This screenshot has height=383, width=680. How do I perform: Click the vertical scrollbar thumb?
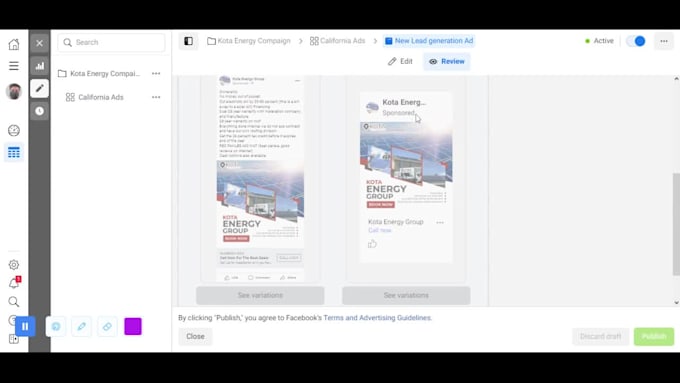(676, 224)
